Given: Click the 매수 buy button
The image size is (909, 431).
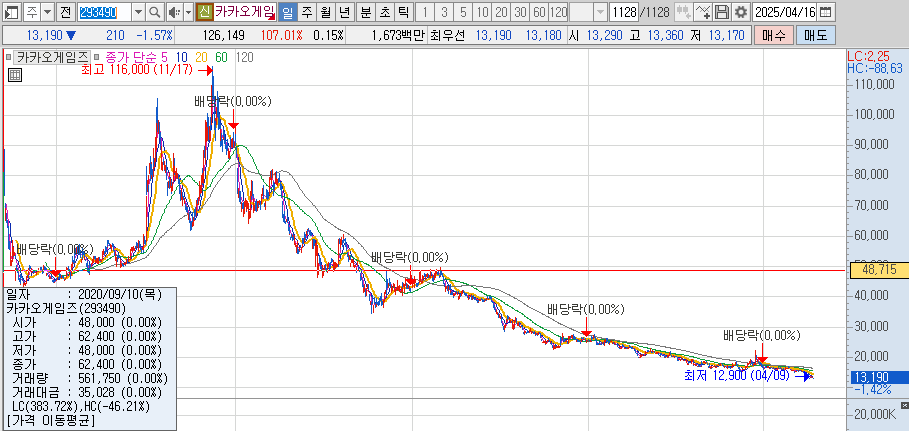Looking at the screenshot, I should [773, 35].
